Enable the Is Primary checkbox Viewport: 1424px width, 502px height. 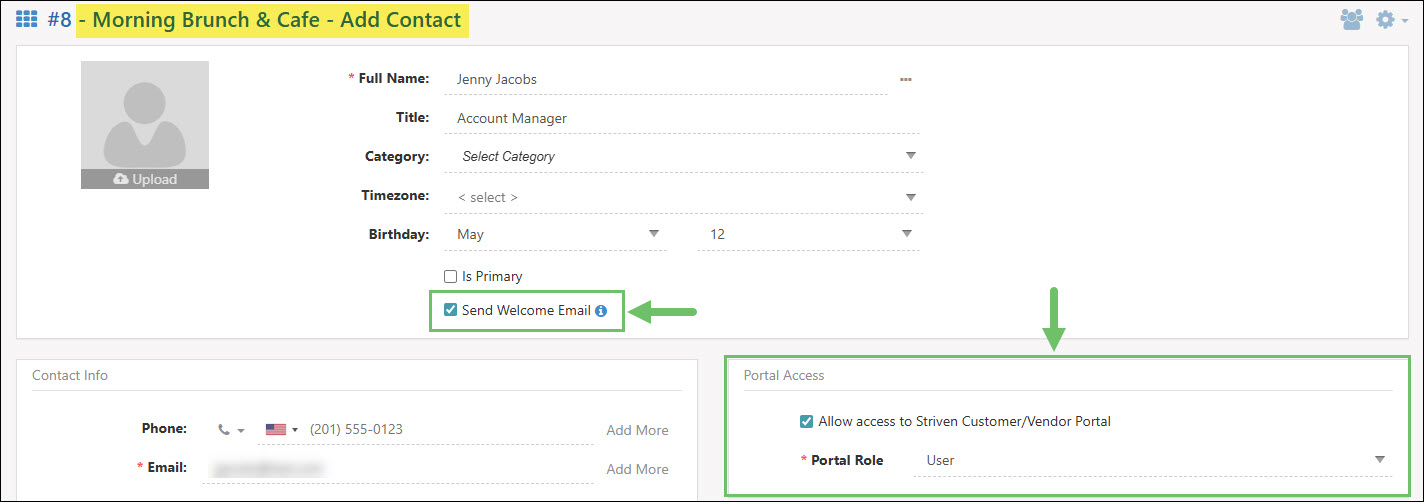point(450,277)
